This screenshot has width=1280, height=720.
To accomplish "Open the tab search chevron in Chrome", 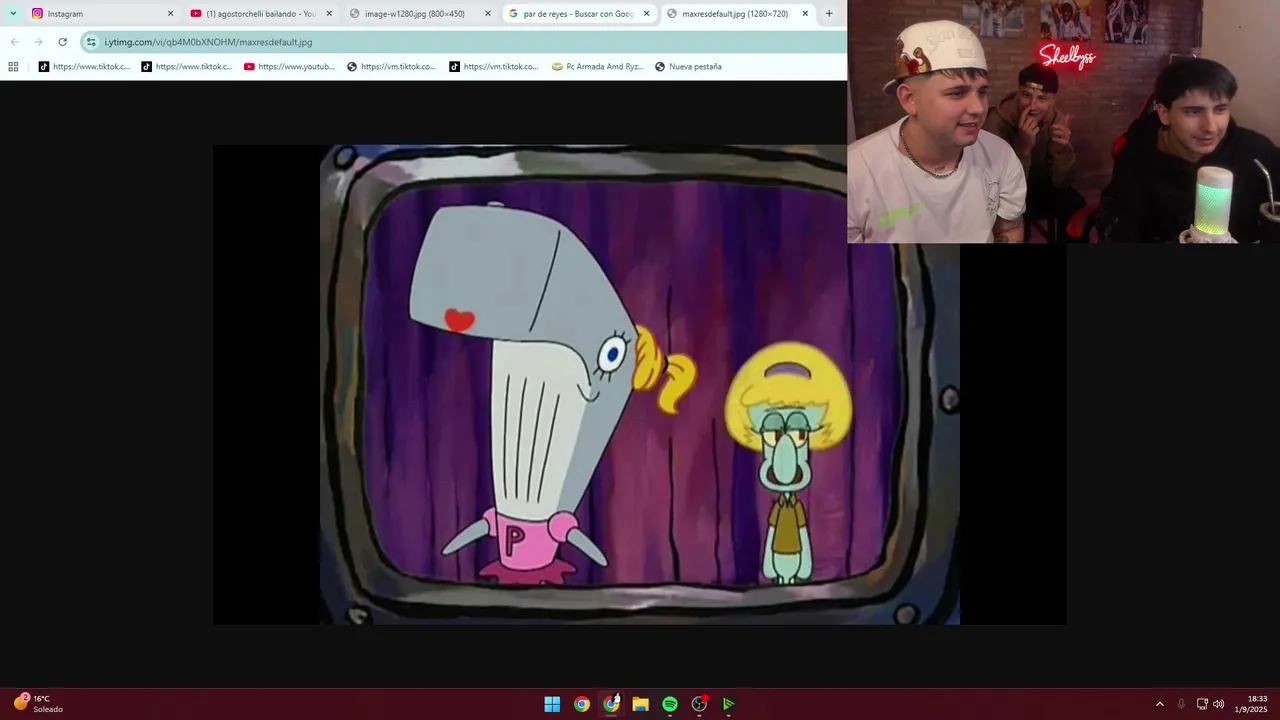I will [13, 14].
